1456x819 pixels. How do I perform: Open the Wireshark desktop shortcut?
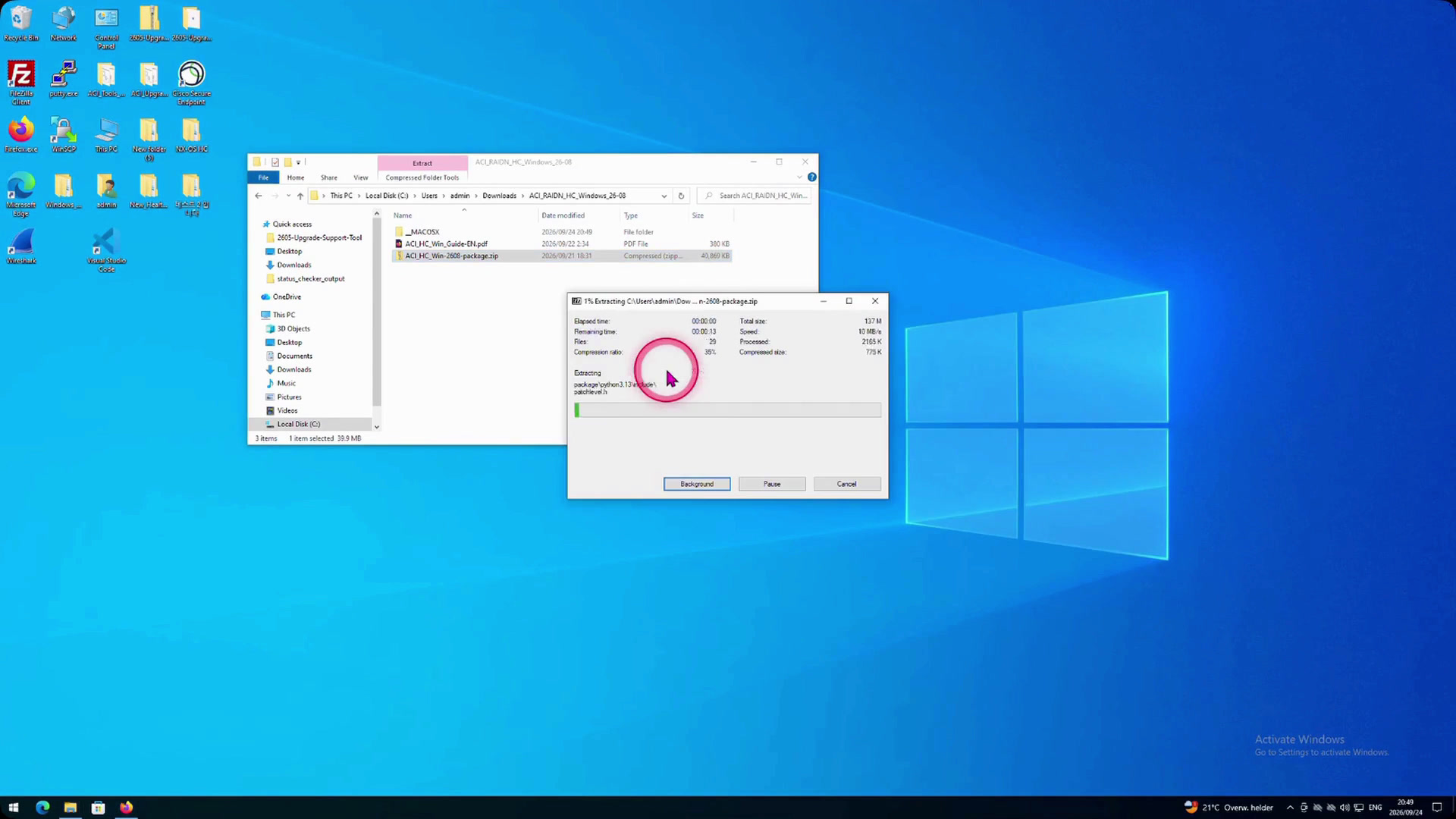tap(21, 246)
